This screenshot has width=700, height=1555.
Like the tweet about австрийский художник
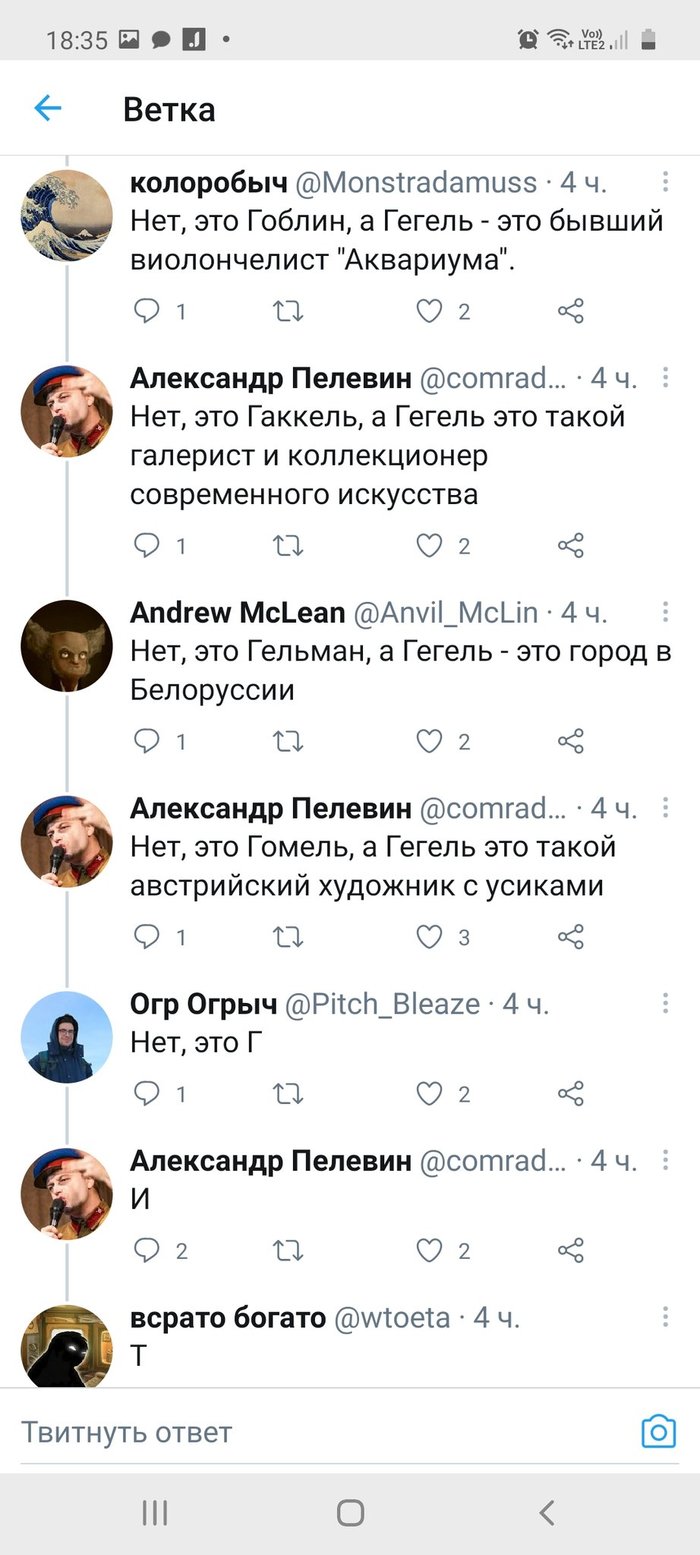click(429, 937)
